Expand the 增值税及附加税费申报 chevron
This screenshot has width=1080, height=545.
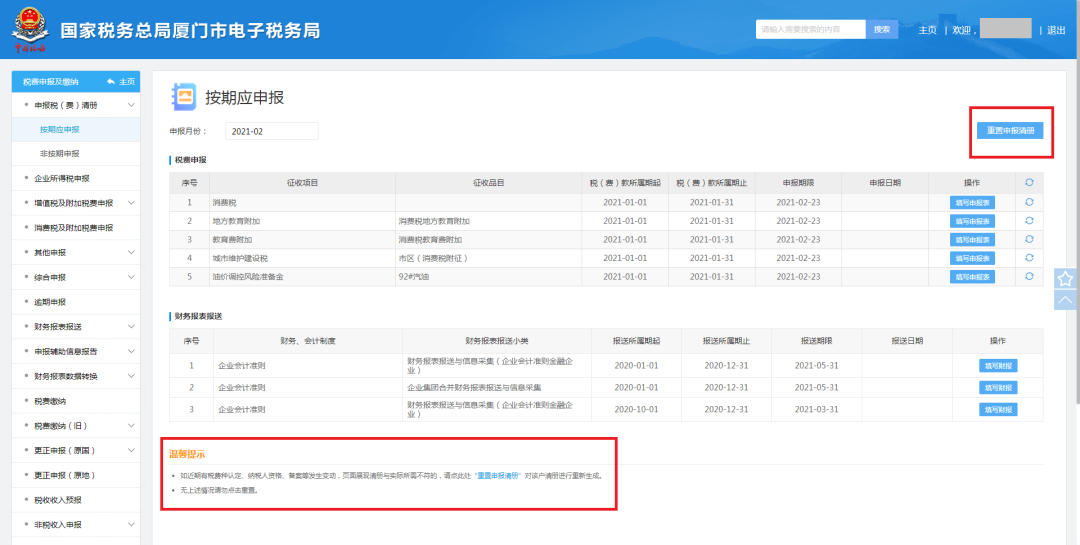[131, 203]
